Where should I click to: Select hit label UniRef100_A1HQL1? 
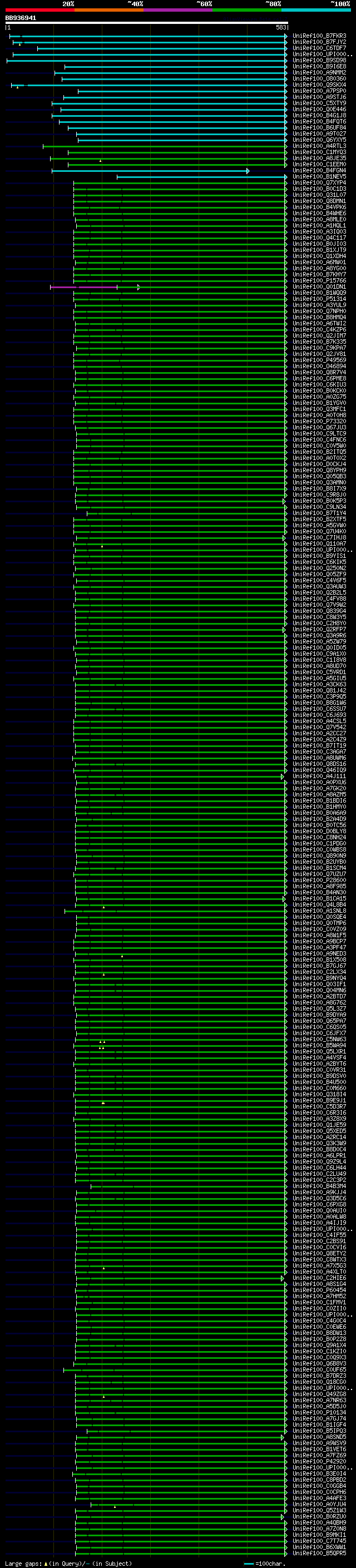coord(319,225)
